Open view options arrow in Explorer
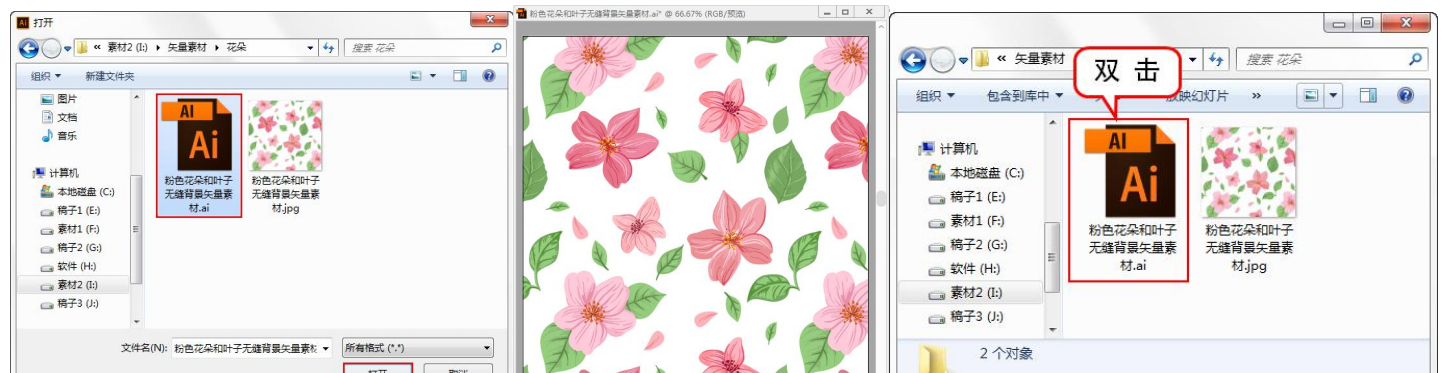This screenshot has width=1447, height=373. pos(1334,96)
